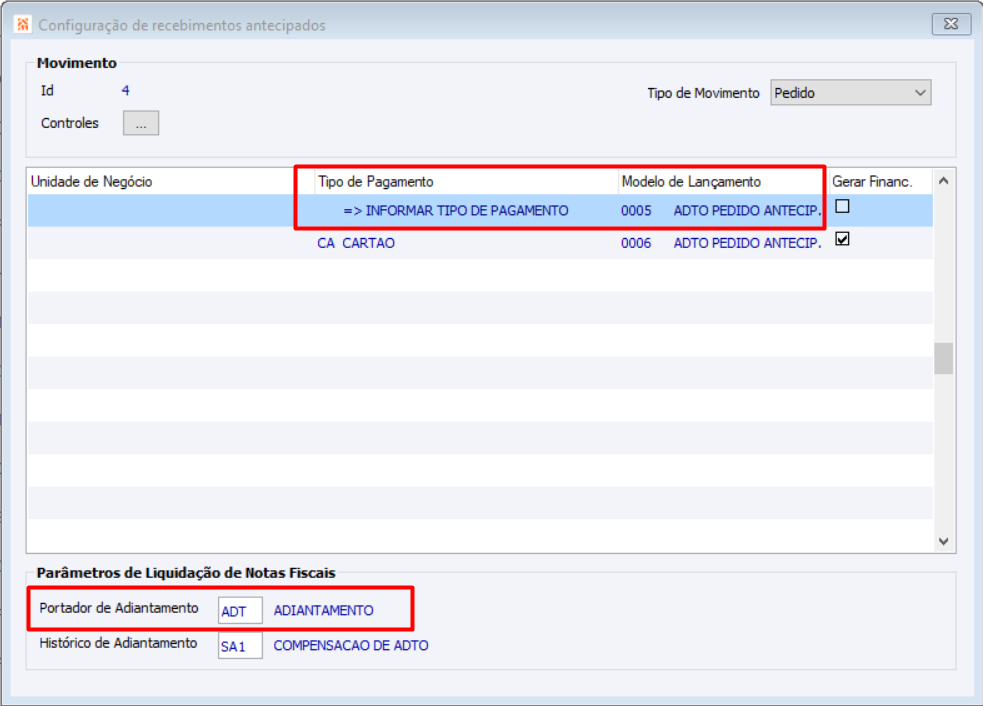Viewport: 983px width, 706px height.
Task: Click the Portador de Adiantamento field with ADT
Action: [x=240, y=611]
